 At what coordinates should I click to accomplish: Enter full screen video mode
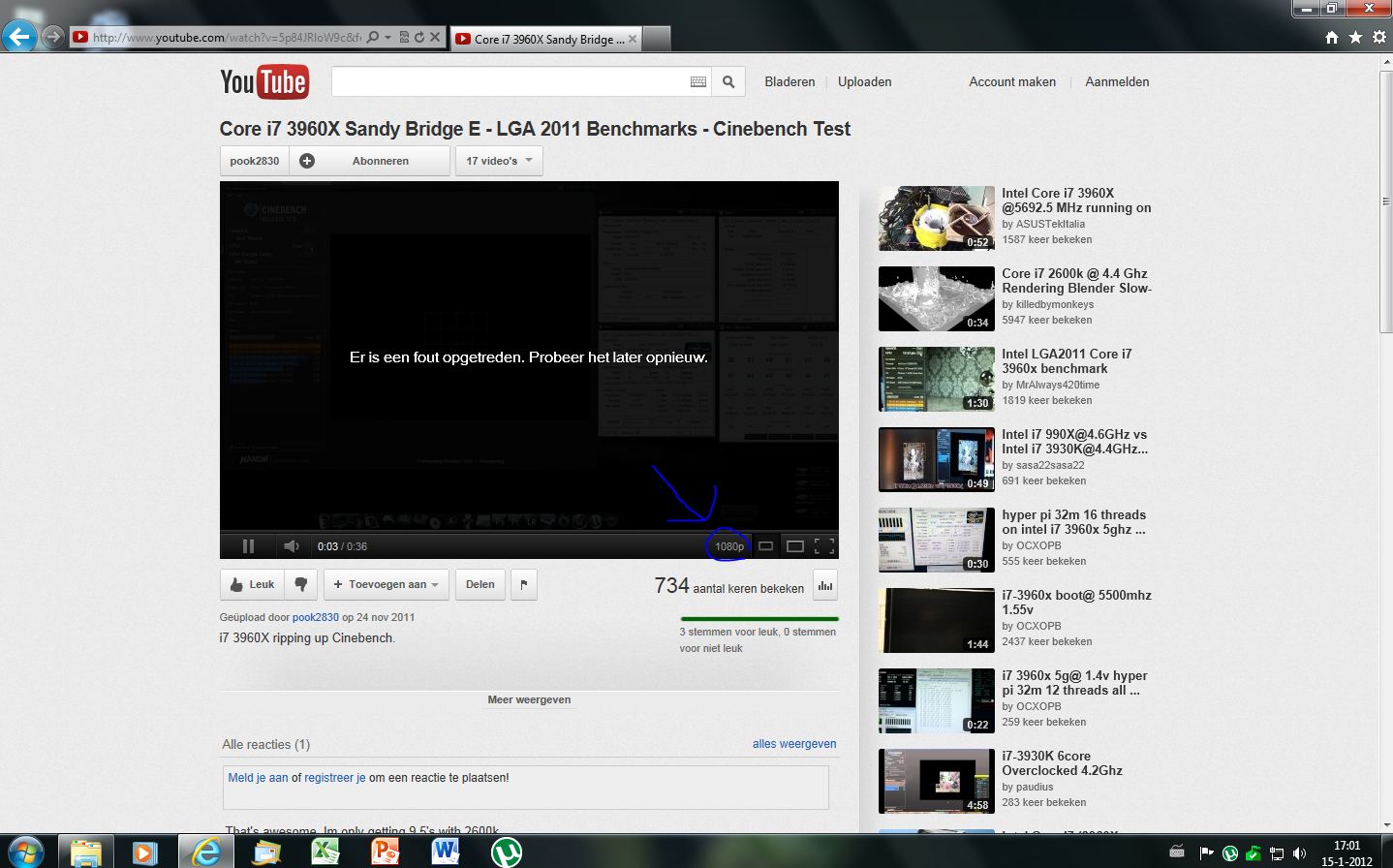(824, 546)
